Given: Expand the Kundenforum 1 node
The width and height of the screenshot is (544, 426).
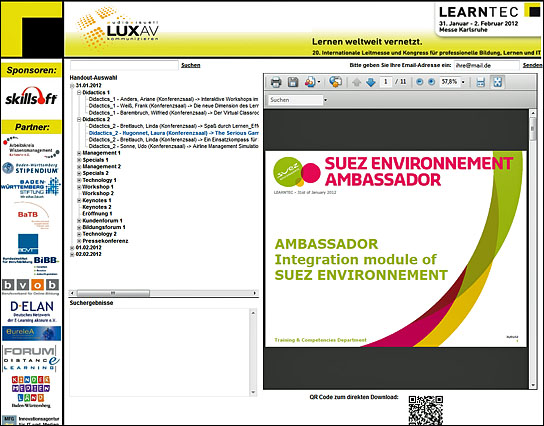Looking at the screenshot, I should click(x=79, y=221).
